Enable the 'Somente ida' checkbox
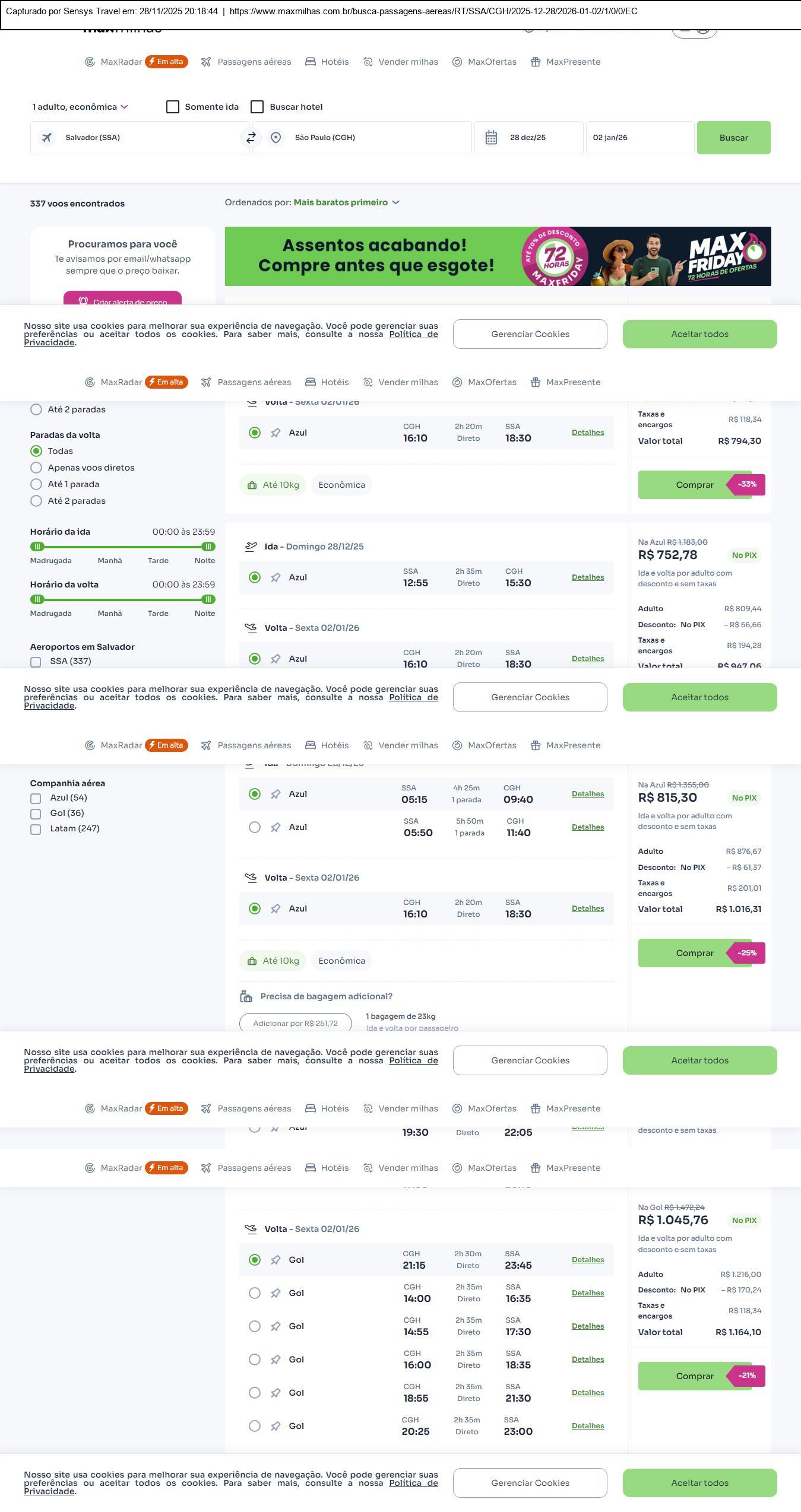The height and width of the screenshot is (1512, 801). click(173, 107)
